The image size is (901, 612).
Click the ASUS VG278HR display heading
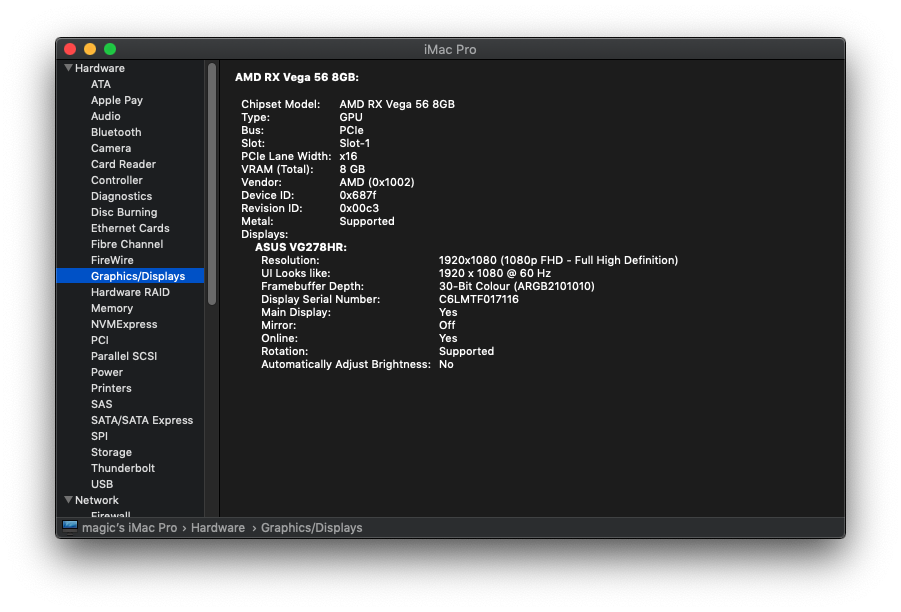click(x=301, y=247)
